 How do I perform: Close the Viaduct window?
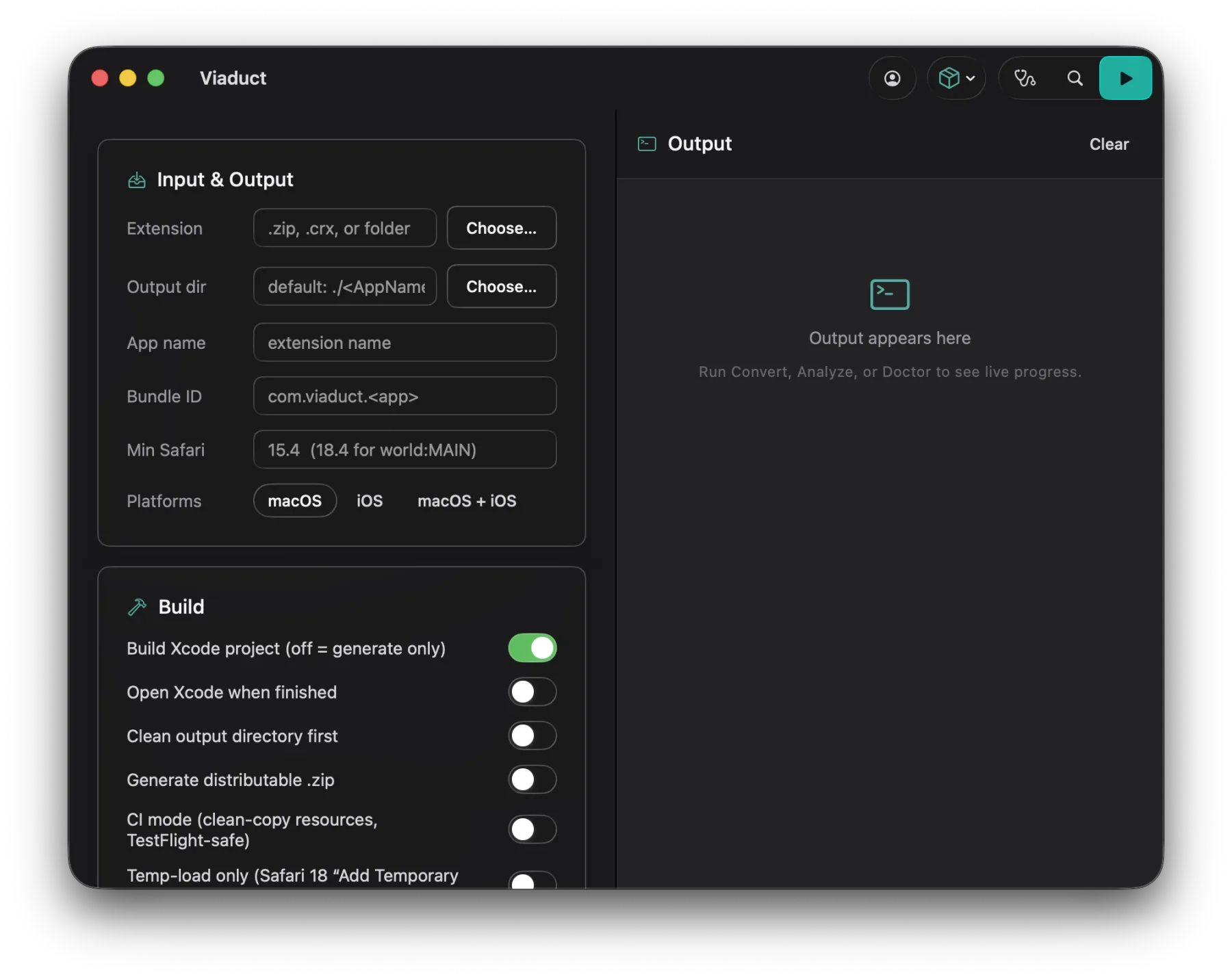[x=100, y=78]
